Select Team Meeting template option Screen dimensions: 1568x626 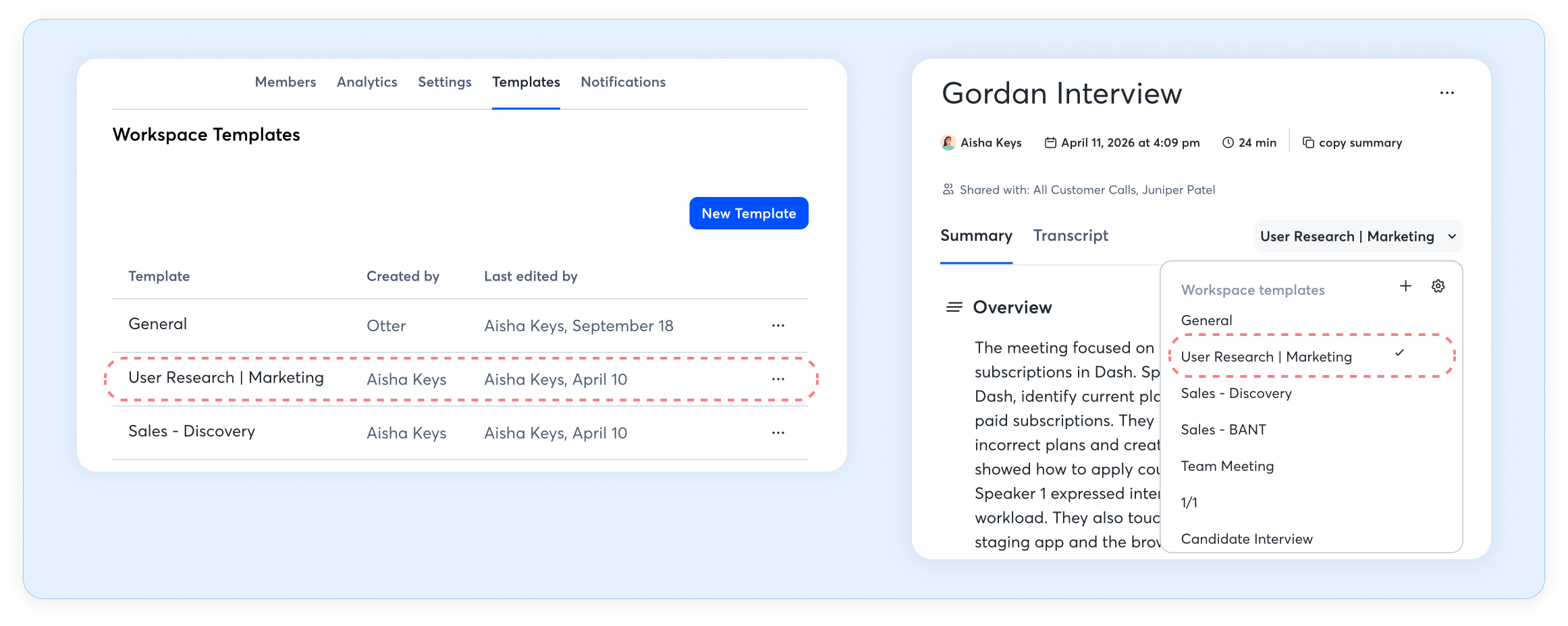pos(1227,466)
